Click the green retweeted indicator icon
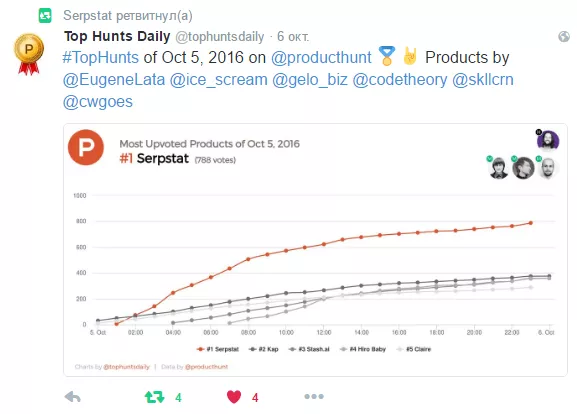Screen dimensions: 577x414 pyautogui.click(x=45, y=15)
